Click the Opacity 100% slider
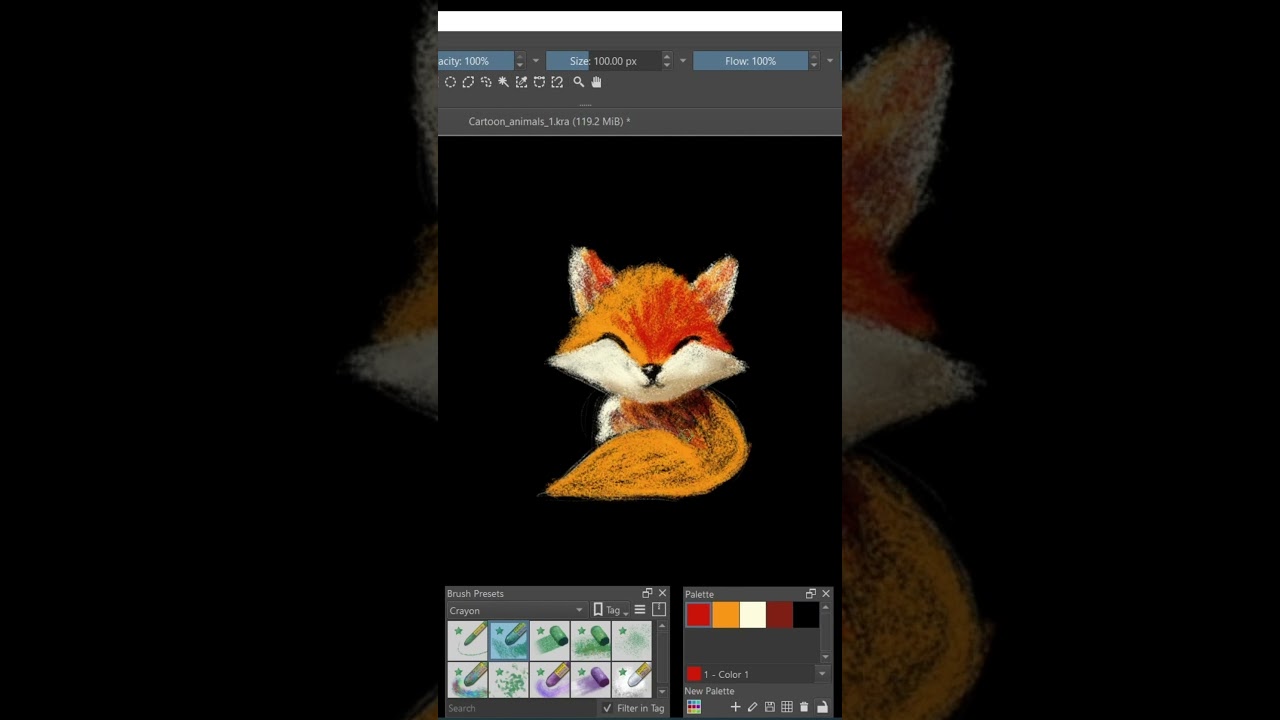1280x720 pixels. click(476, 61)
